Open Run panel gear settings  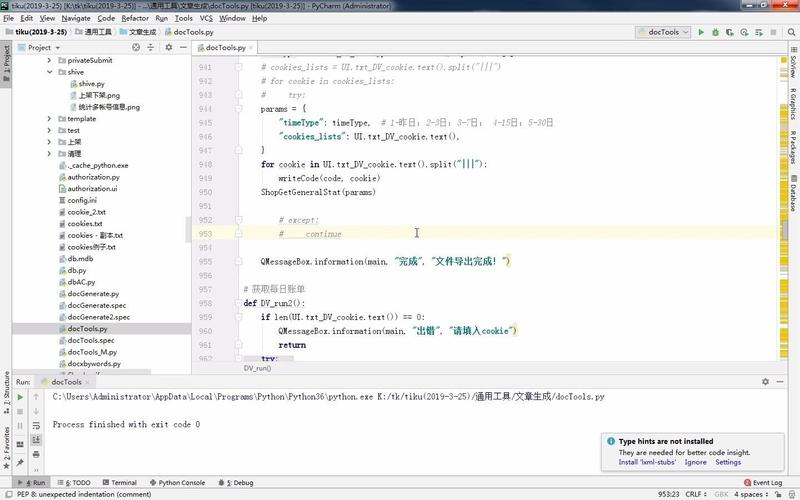click(x=765, y=382)
